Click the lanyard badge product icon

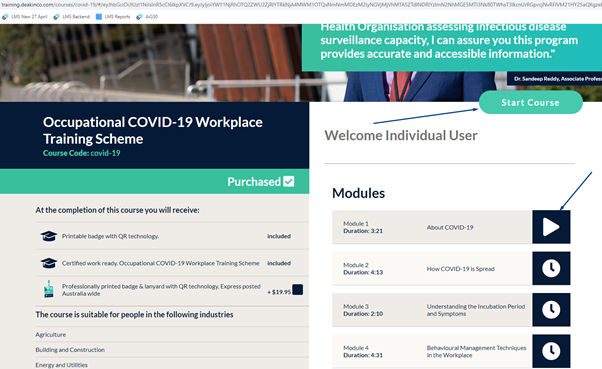pyautogui.click(x=49, y=289)
